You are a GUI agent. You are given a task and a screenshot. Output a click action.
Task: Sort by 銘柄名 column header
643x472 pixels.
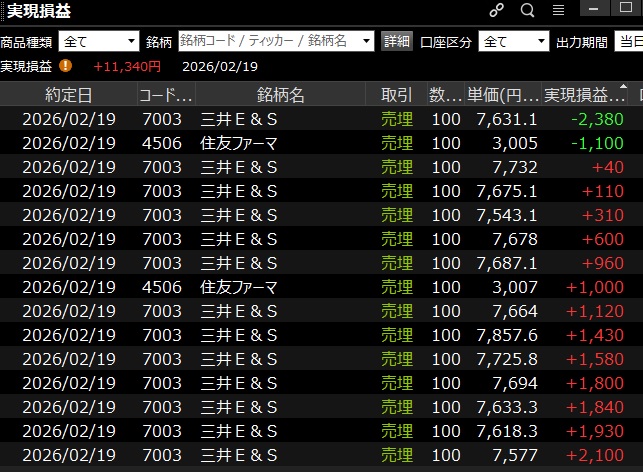(x=280, y=95)
